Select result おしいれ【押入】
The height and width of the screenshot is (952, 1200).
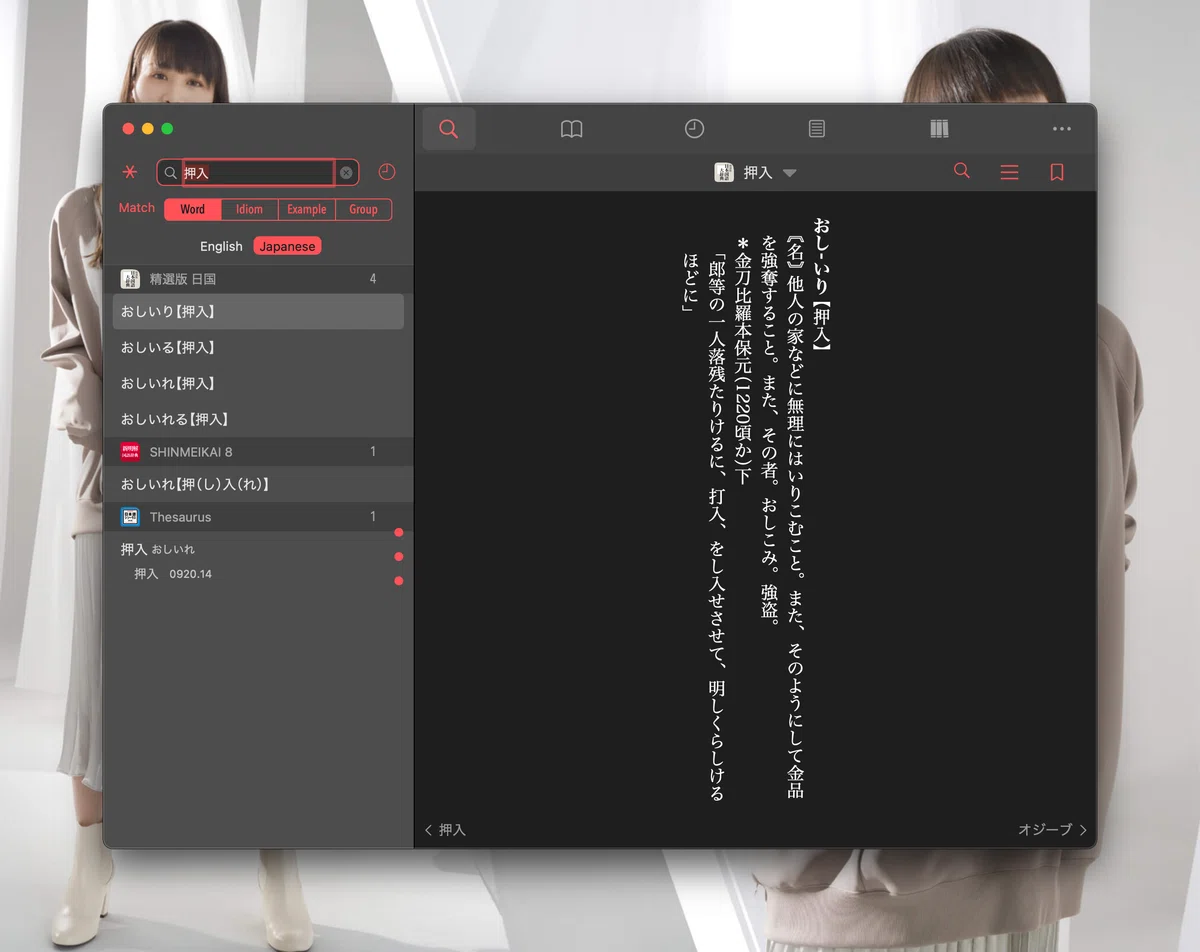pyautogui.click(x=259, y=384)
